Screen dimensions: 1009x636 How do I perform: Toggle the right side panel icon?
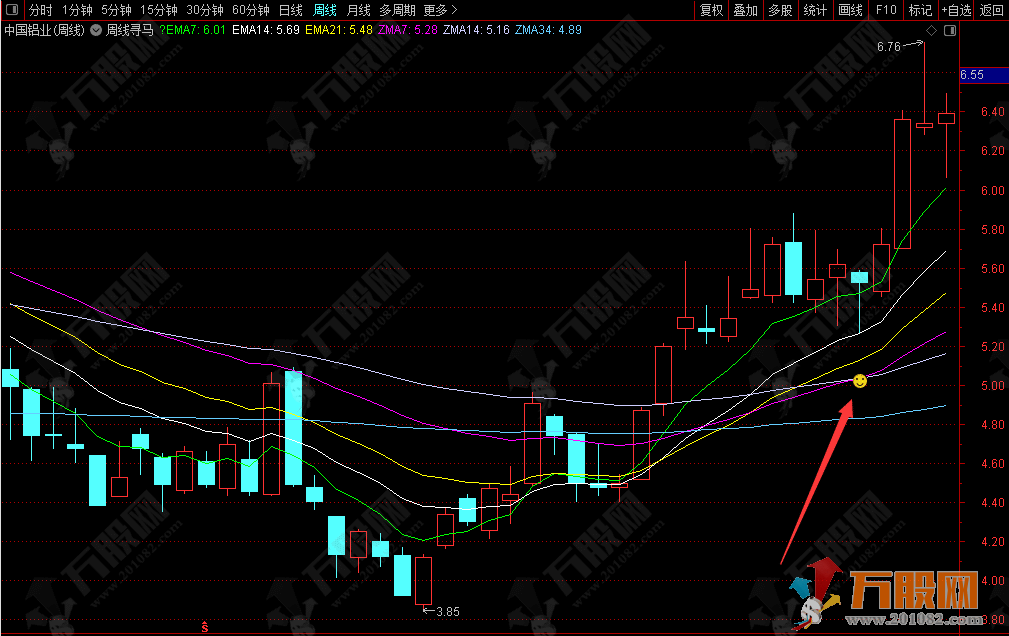click(x=949, y=31)
